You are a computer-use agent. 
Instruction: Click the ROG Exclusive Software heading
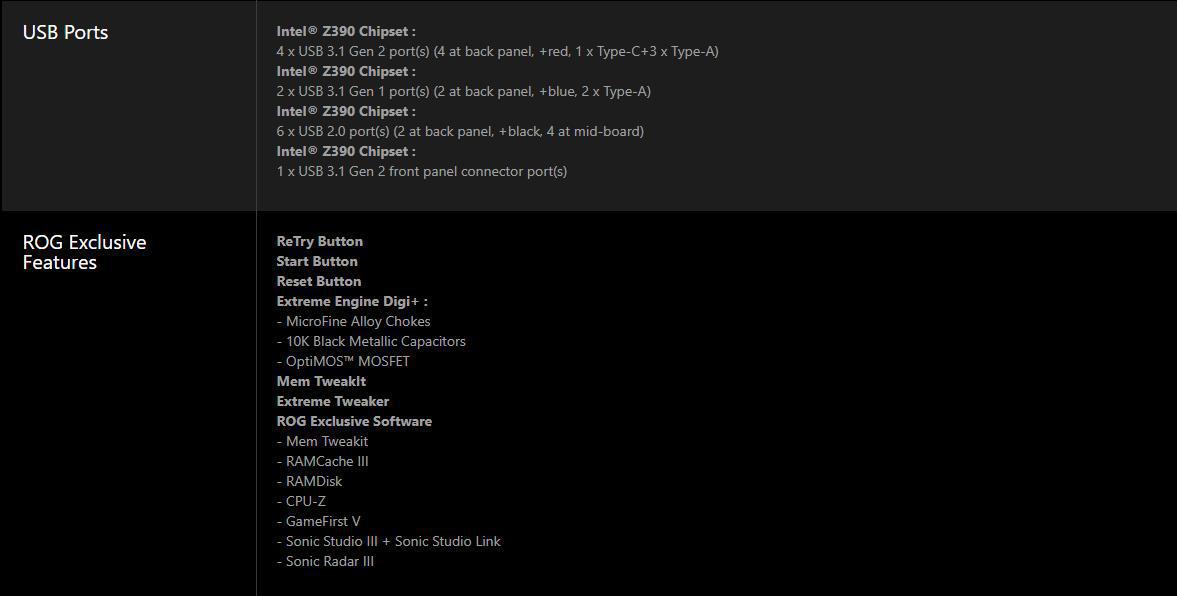[x=354, y=421]
